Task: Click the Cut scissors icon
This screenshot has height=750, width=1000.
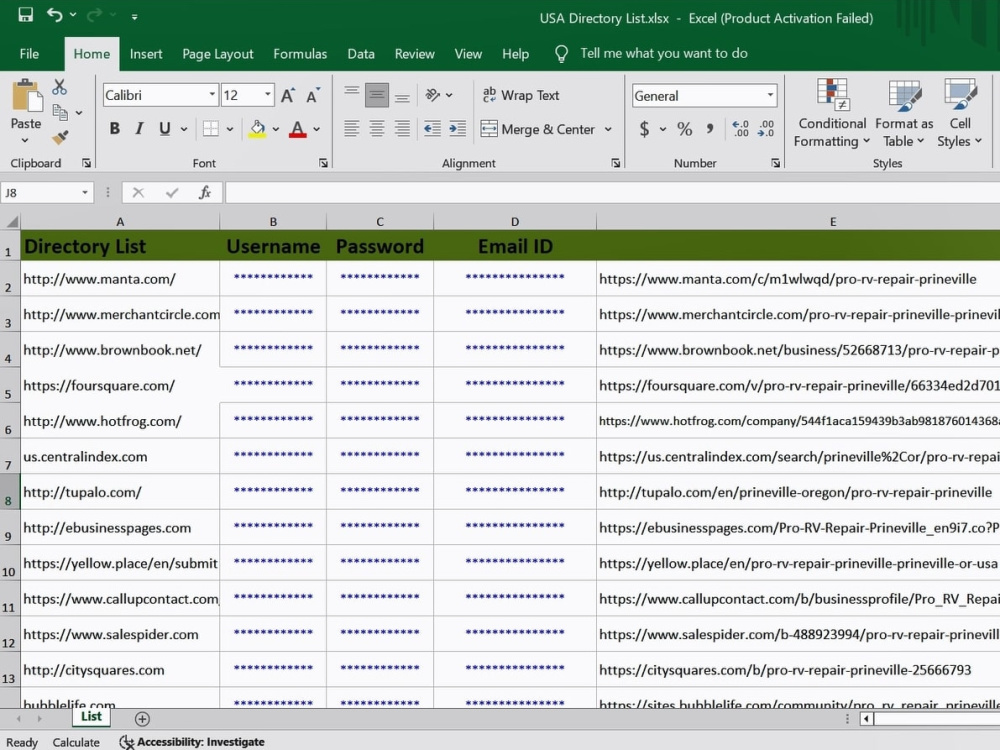Action: 59,87
